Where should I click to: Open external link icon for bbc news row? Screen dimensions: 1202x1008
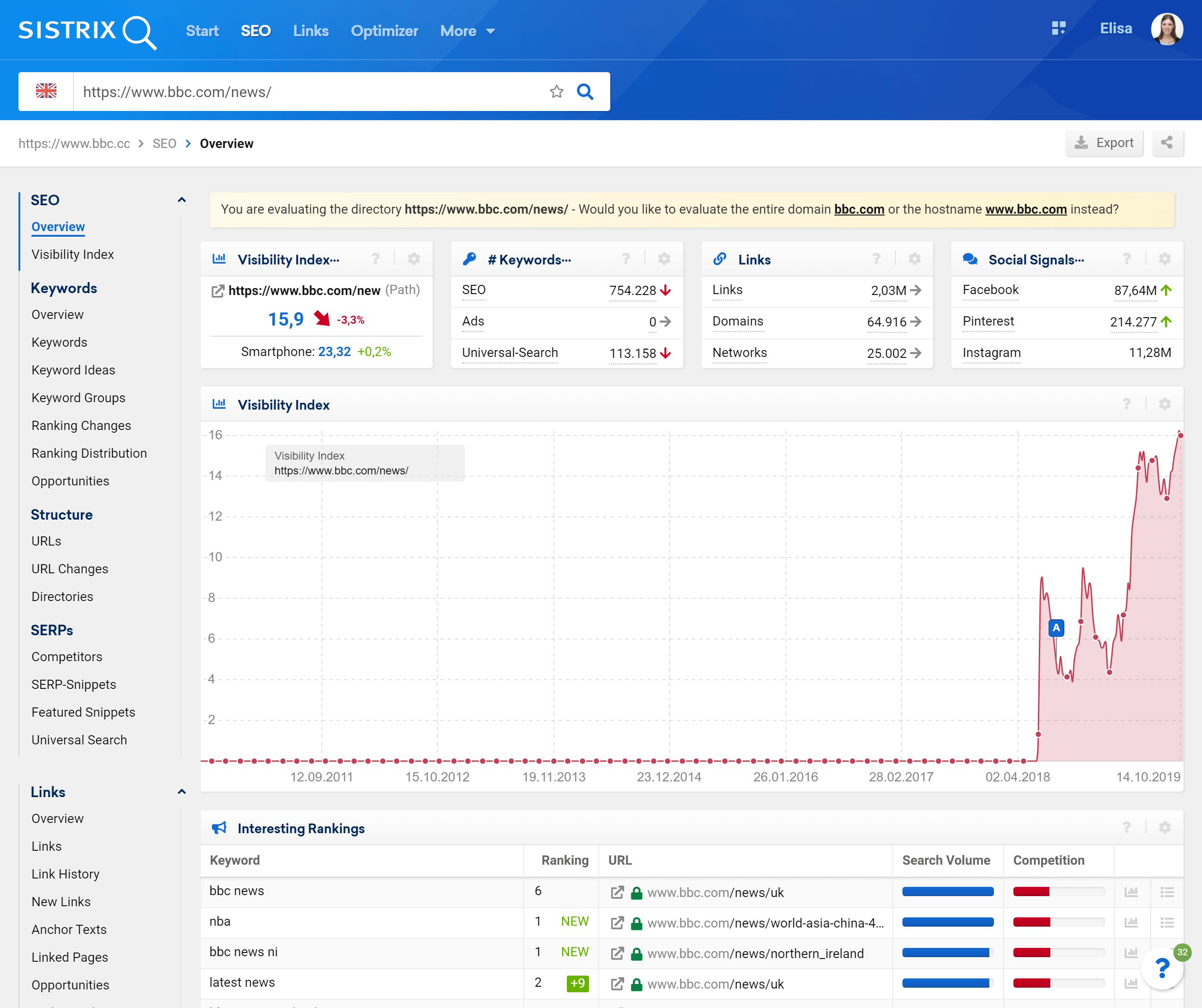click(617, 892)
